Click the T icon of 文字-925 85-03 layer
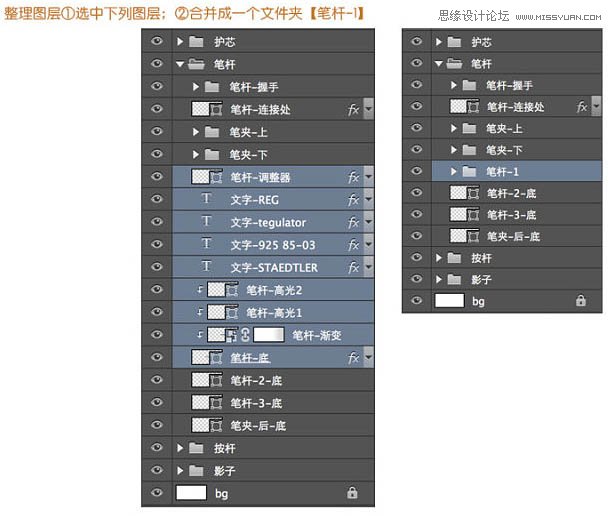Viewport: 612px width, 516px height. [x=206, y=244]
